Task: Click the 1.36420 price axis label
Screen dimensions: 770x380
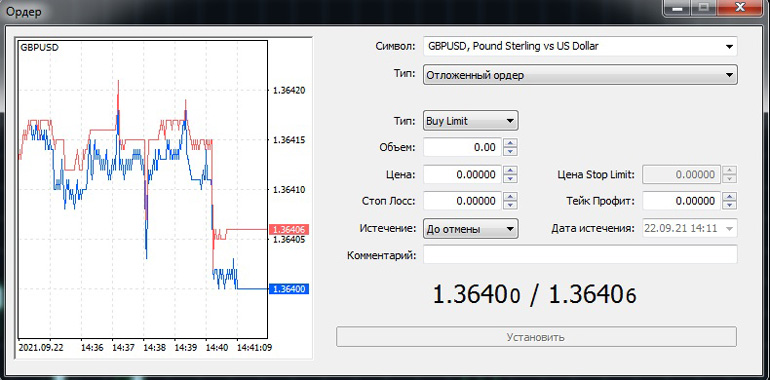Action: coord(289,90)
